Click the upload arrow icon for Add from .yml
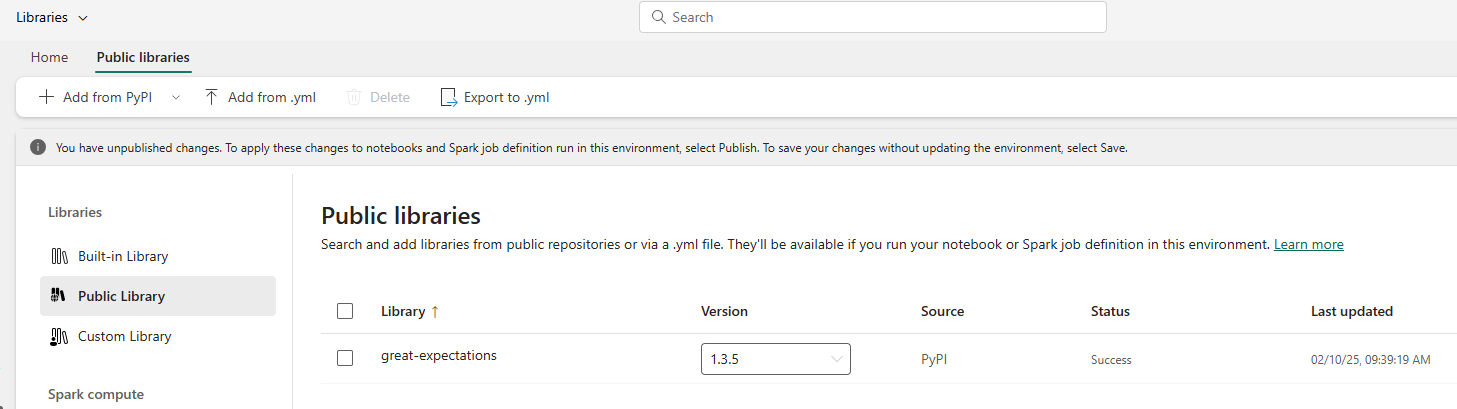Image resolution: width=1457 pixels, height=409 pixels. pos(211,97)
